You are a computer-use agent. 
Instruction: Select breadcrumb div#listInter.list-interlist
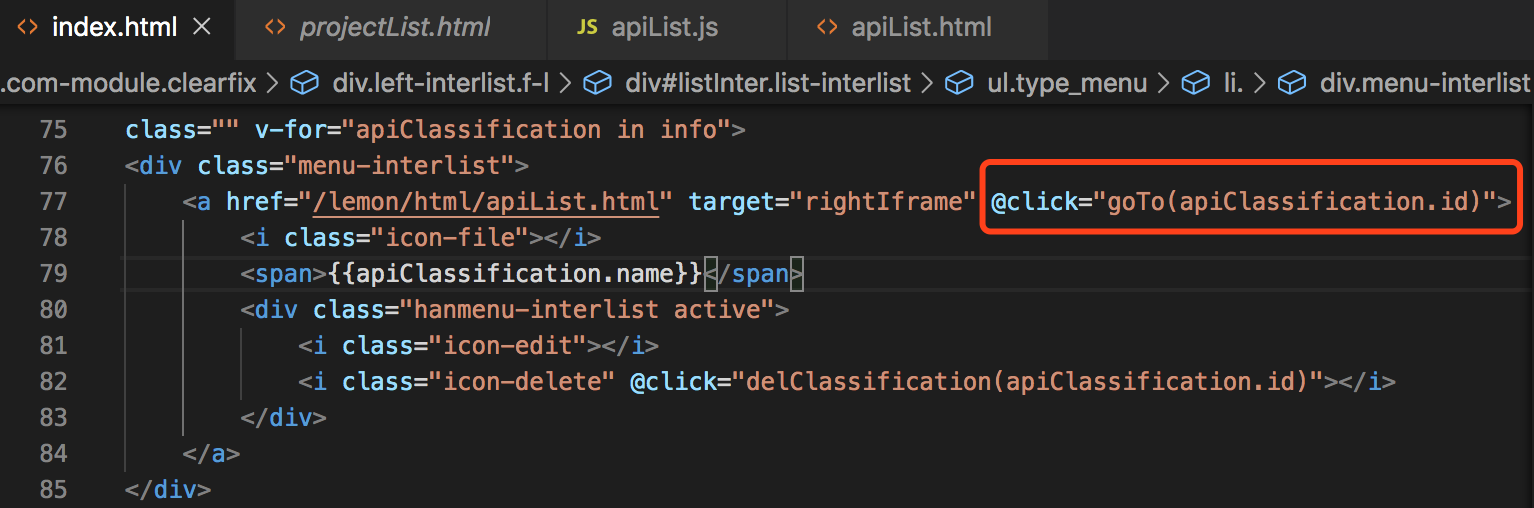(768, 83)
